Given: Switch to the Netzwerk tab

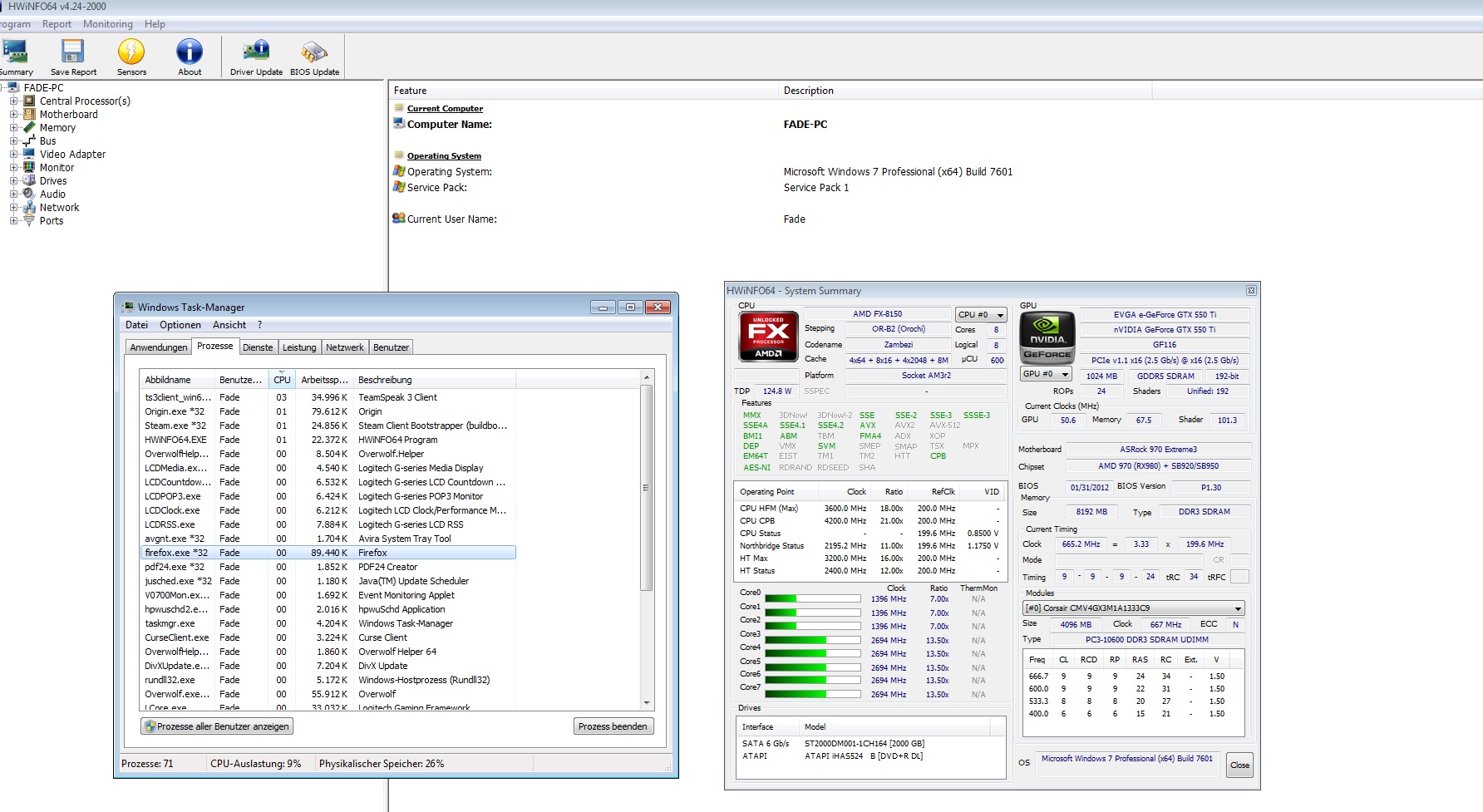Looking at the screenshot, I should [x=345, y=347].
